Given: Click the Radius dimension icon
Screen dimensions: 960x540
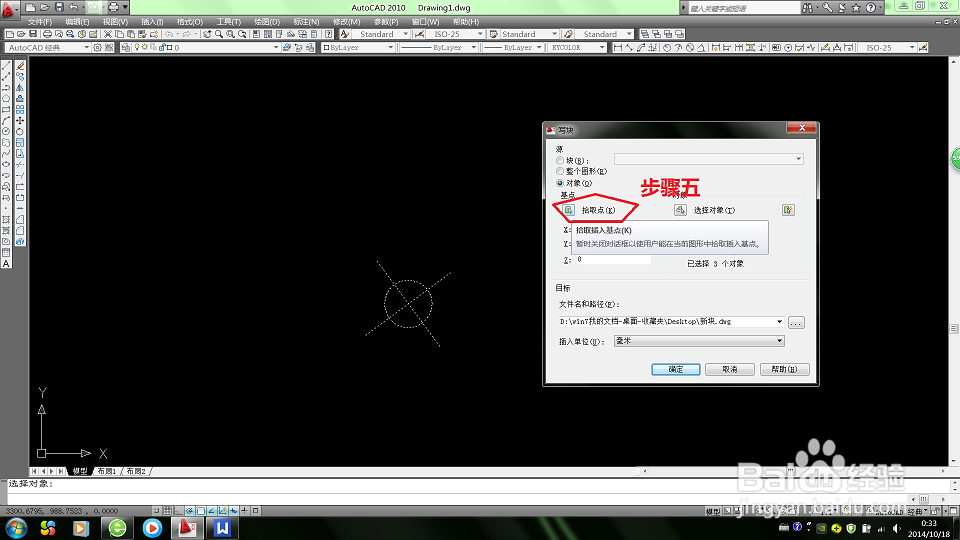Looking at the screenshot, I should pyautogui.click(x=667, y=47).
